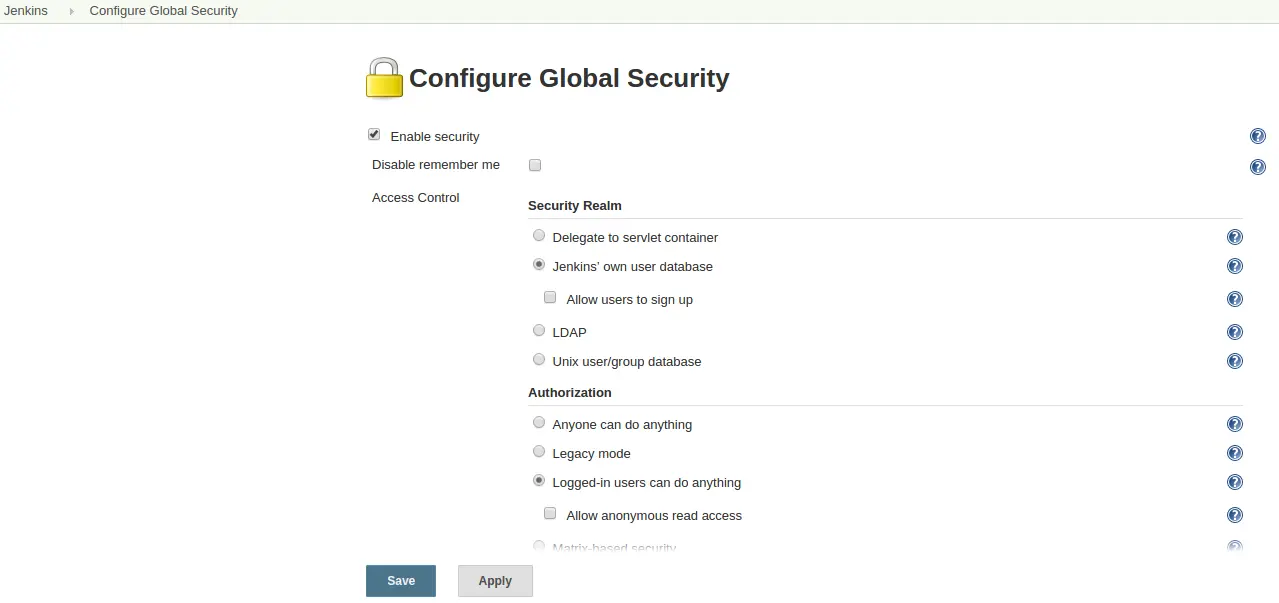The image size is (1279, 603).
Task: Tick the Disable remember me checkbox
Action: point(535,165)
